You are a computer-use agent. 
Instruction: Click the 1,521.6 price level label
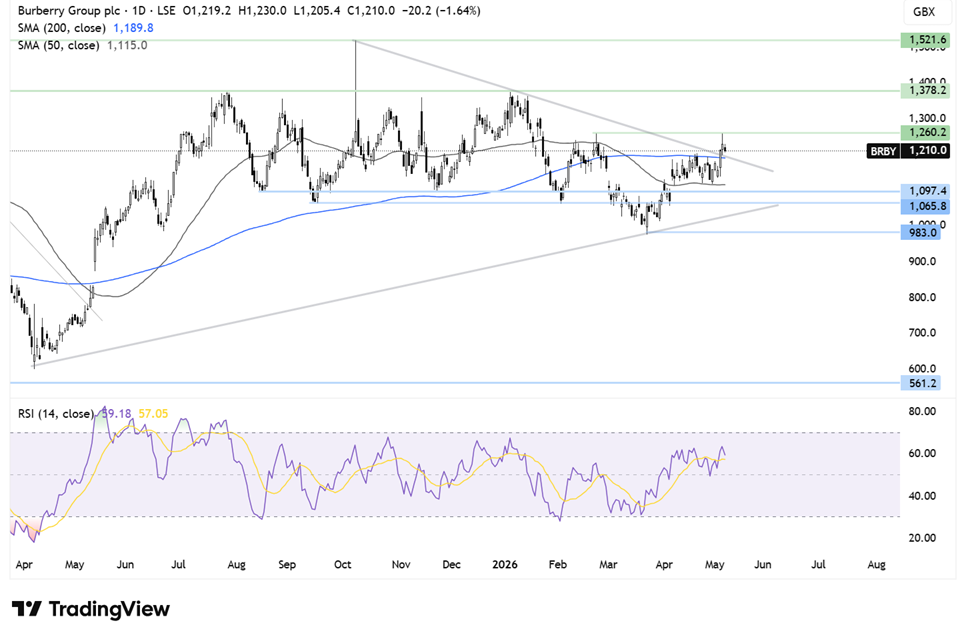click(x=925, y=39)
